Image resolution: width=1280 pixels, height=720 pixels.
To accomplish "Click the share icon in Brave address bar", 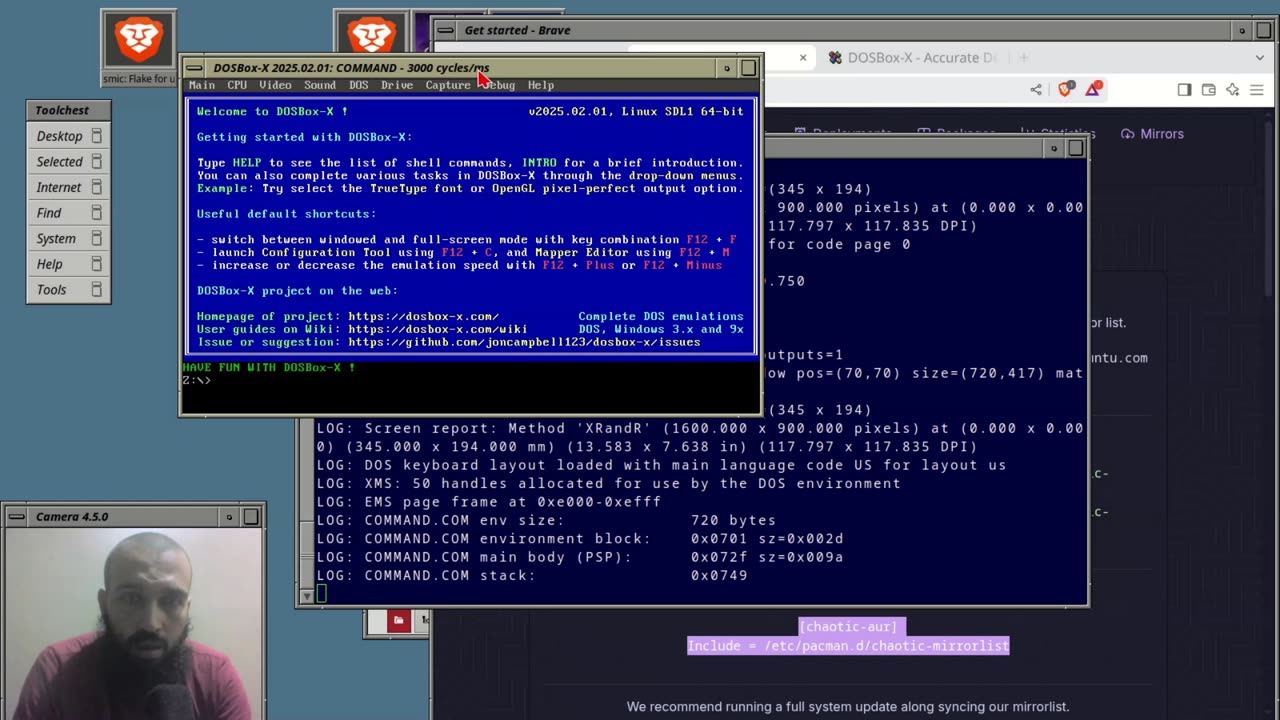I will click(x=1036, y=89).
